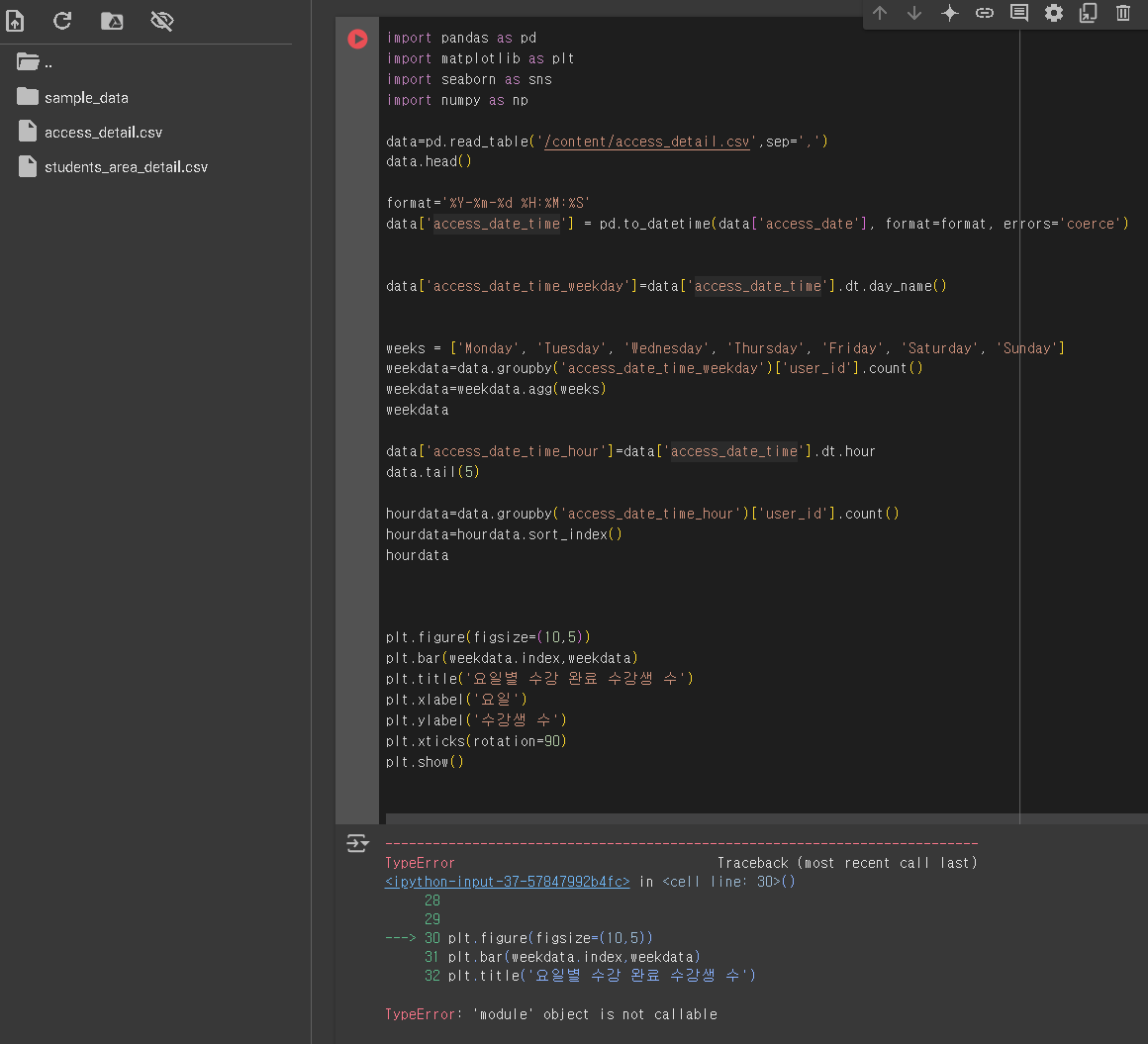
Task: Open /content/access_detail.csv path link in code
Action: pos(647,142)
